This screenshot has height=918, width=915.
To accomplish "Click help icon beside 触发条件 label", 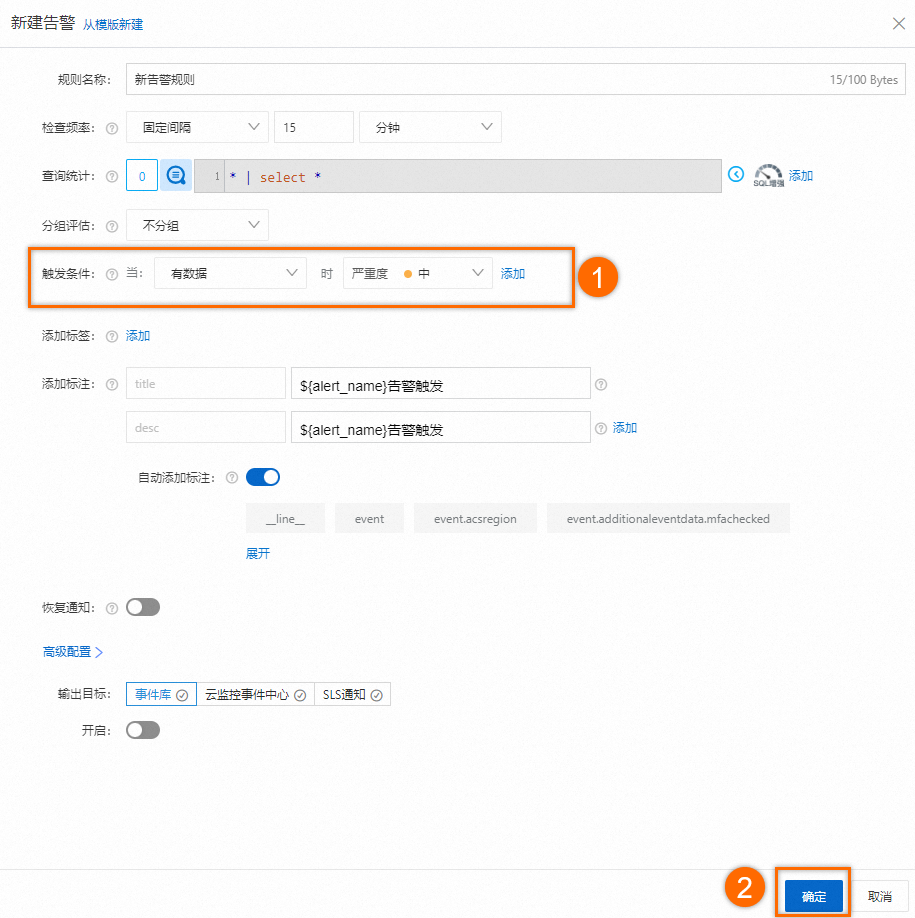I will [x=112, y=274].
